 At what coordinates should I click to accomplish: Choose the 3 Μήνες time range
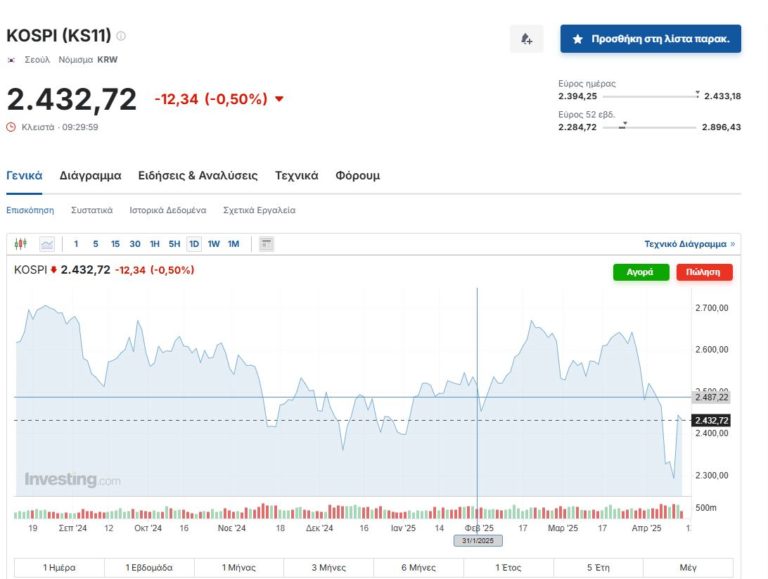(328, 567)
